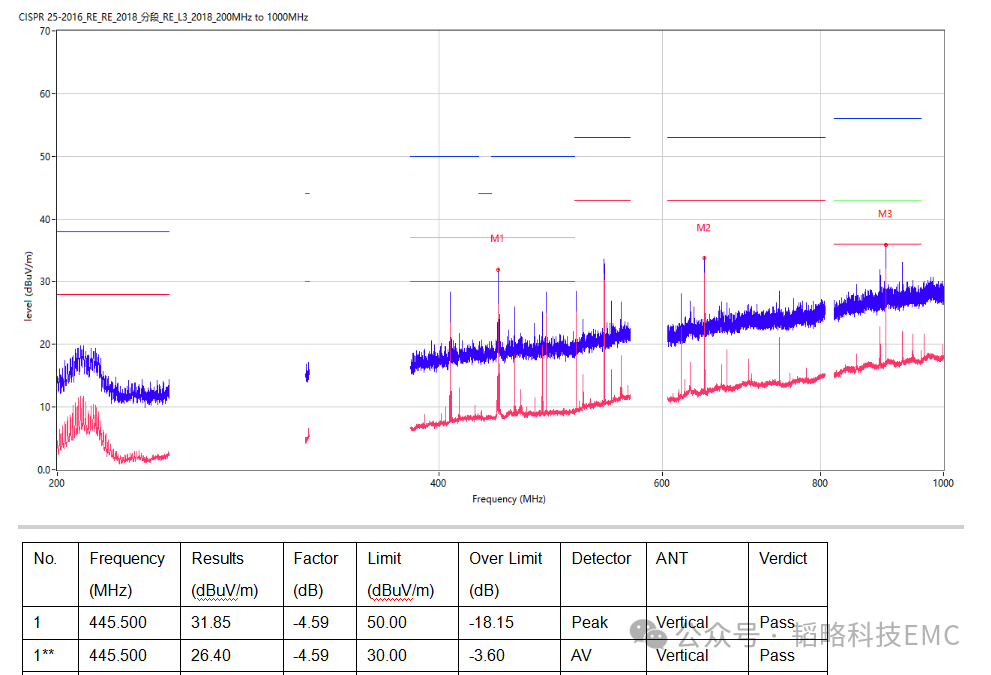Click the Factor column header
Viewport: 991px width, 675px height.
[x=316, y=559]
